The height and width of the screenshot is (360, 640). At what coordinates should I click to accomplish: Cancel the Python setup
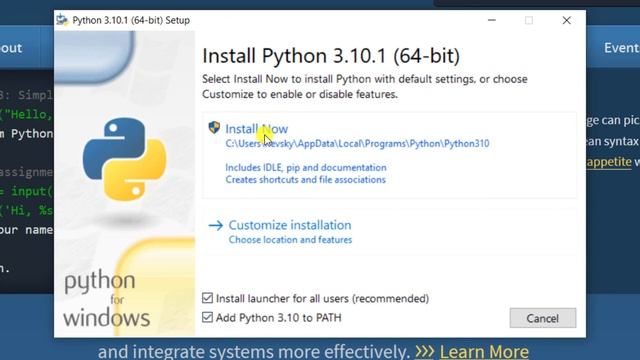(x=542, y=318)
